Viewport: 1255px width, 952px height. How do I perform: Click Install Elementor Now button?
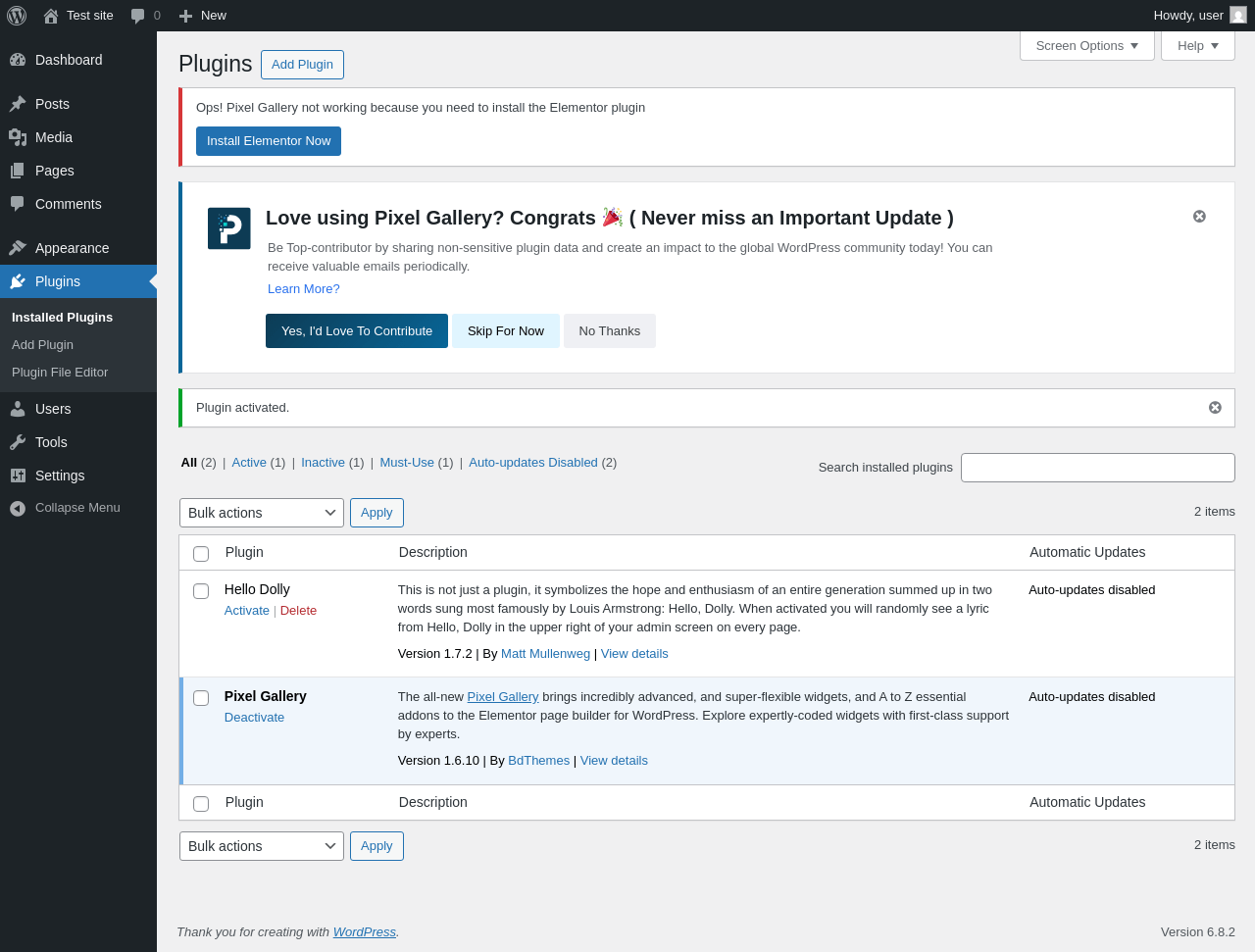269,141
